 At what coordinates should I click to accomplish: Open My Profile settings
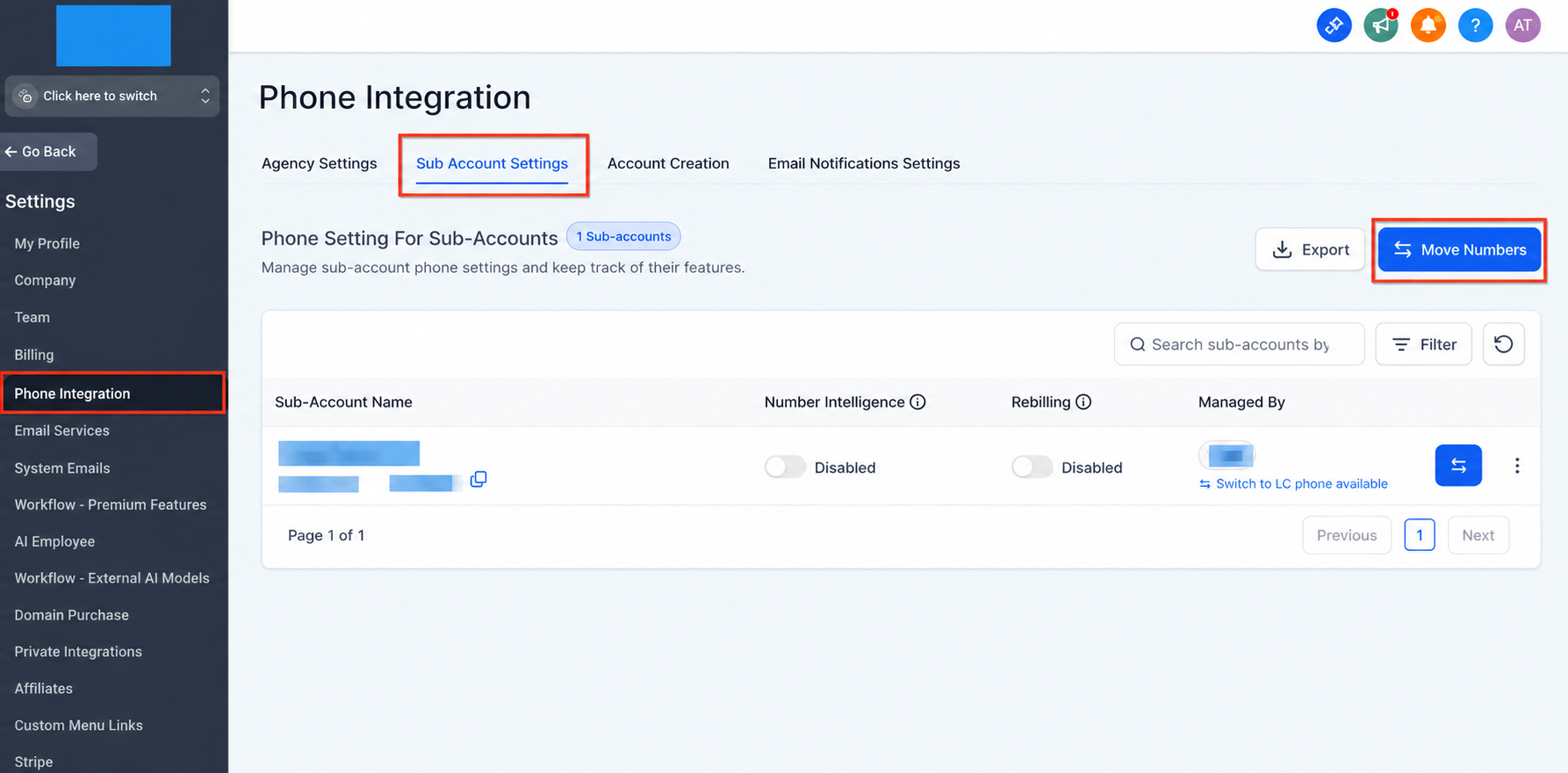point(47,243)
